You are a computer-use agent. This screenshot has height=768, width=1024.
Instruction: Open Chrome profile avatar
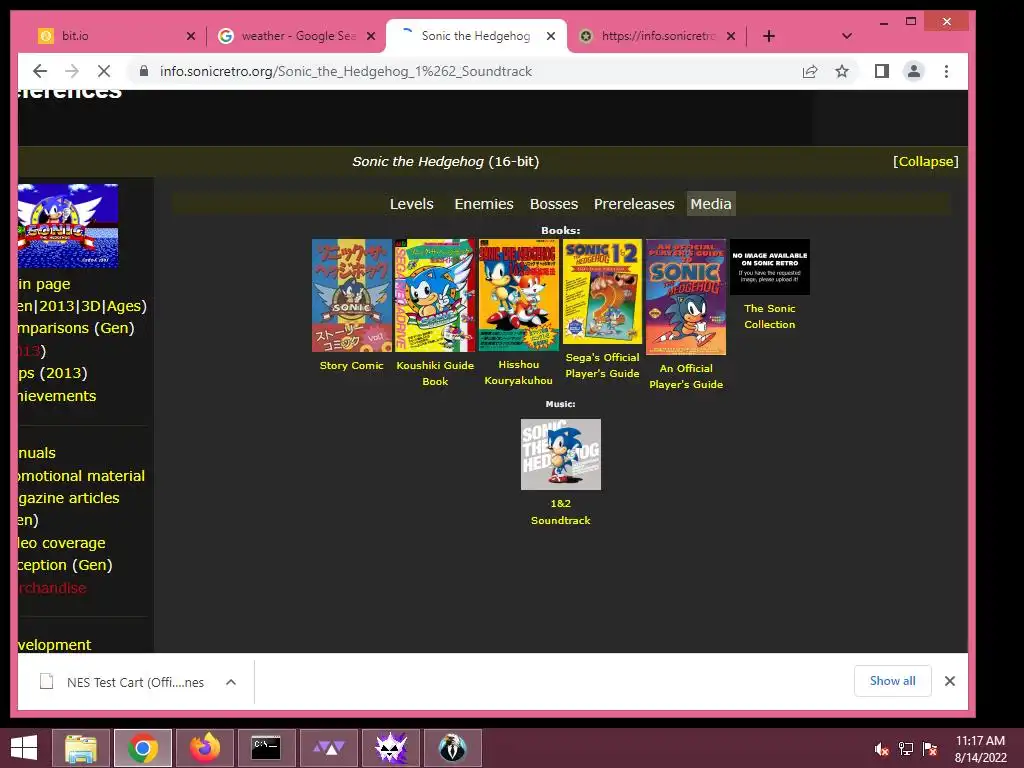pos(914,71)
